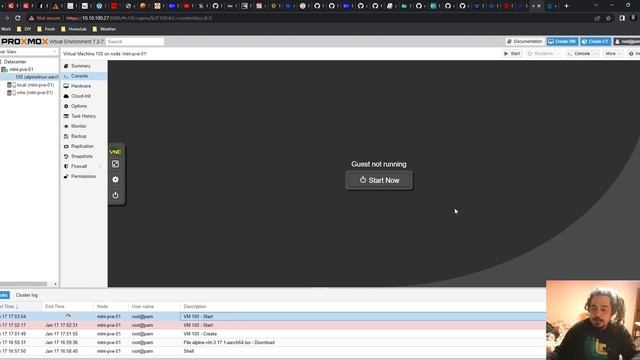Viewport: 640px width, 360px height.
Task: Click the noVNC logo handle
Action: pyautogui.click(x=116, y=152)
